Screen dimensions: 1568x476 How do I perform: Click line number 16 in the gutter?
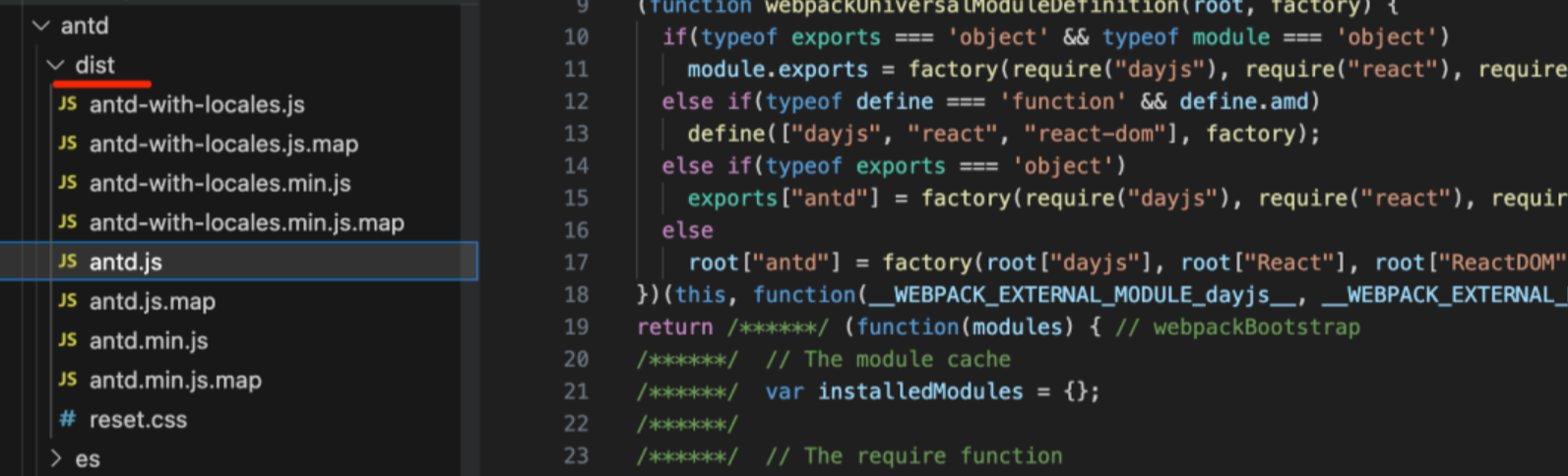576,230
